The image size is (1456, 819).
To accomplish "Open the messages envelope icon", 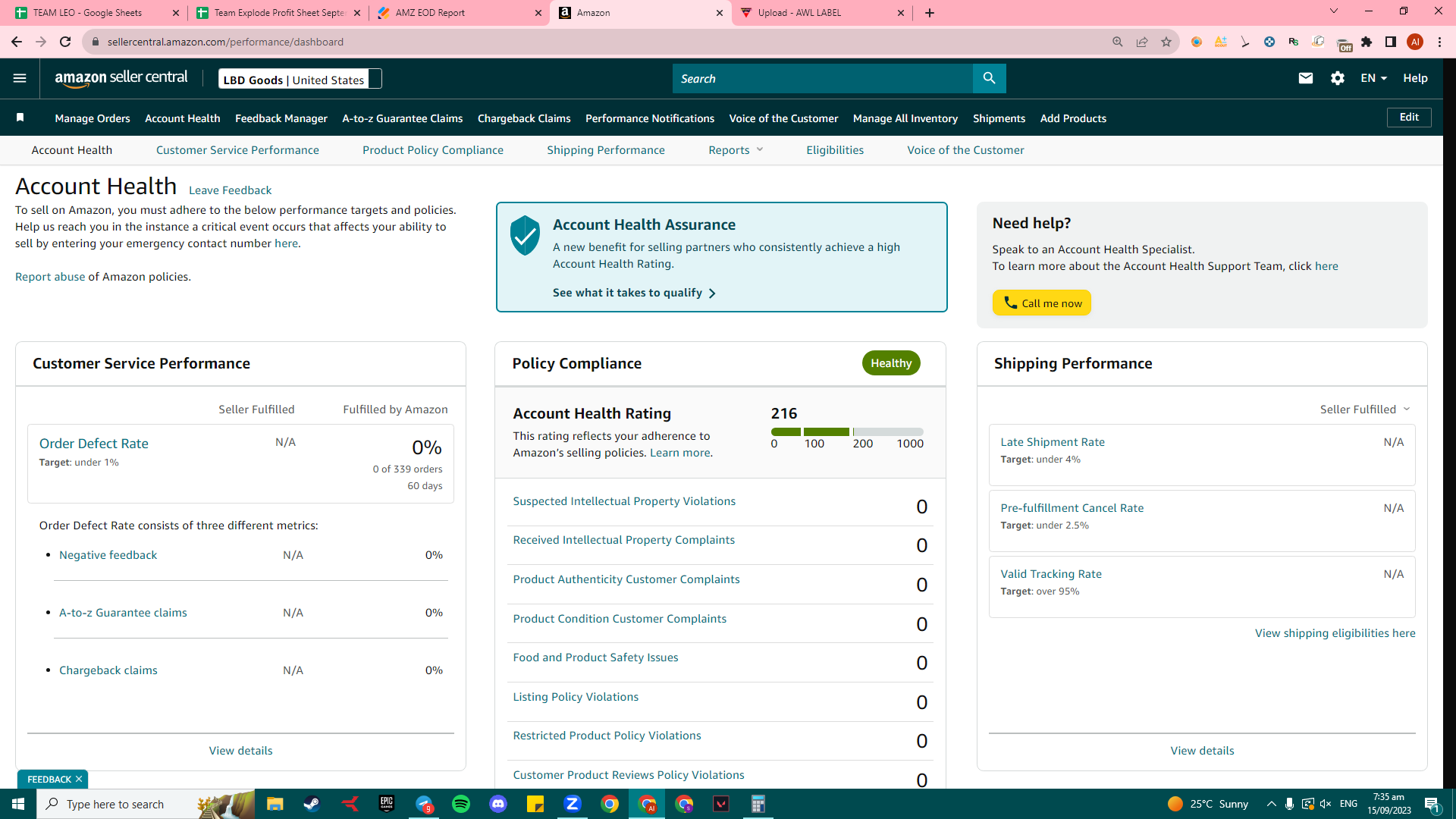I will pyautogui.click(x=1305, y=78).
